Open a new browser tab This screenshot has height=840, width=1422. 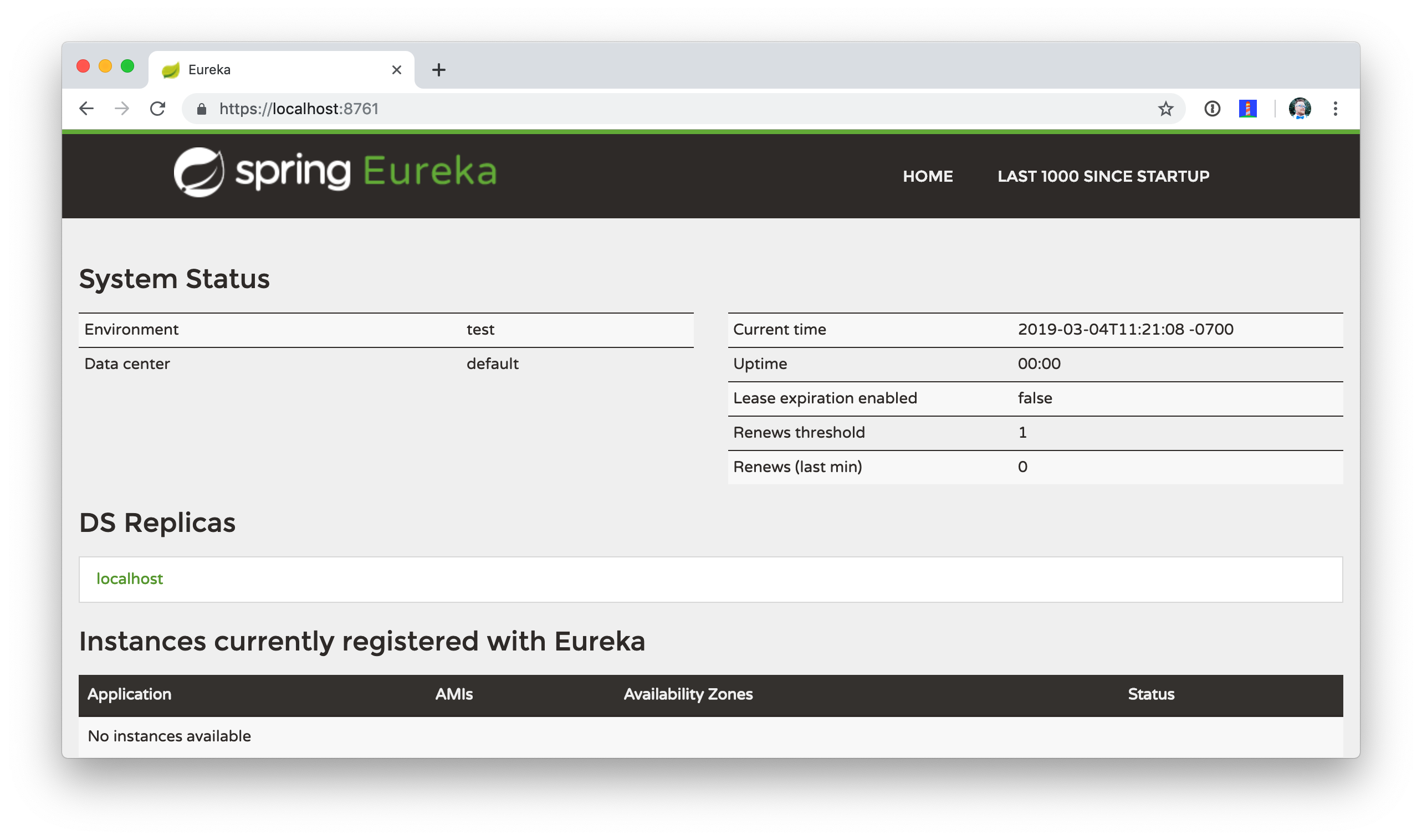click(439, 70)
